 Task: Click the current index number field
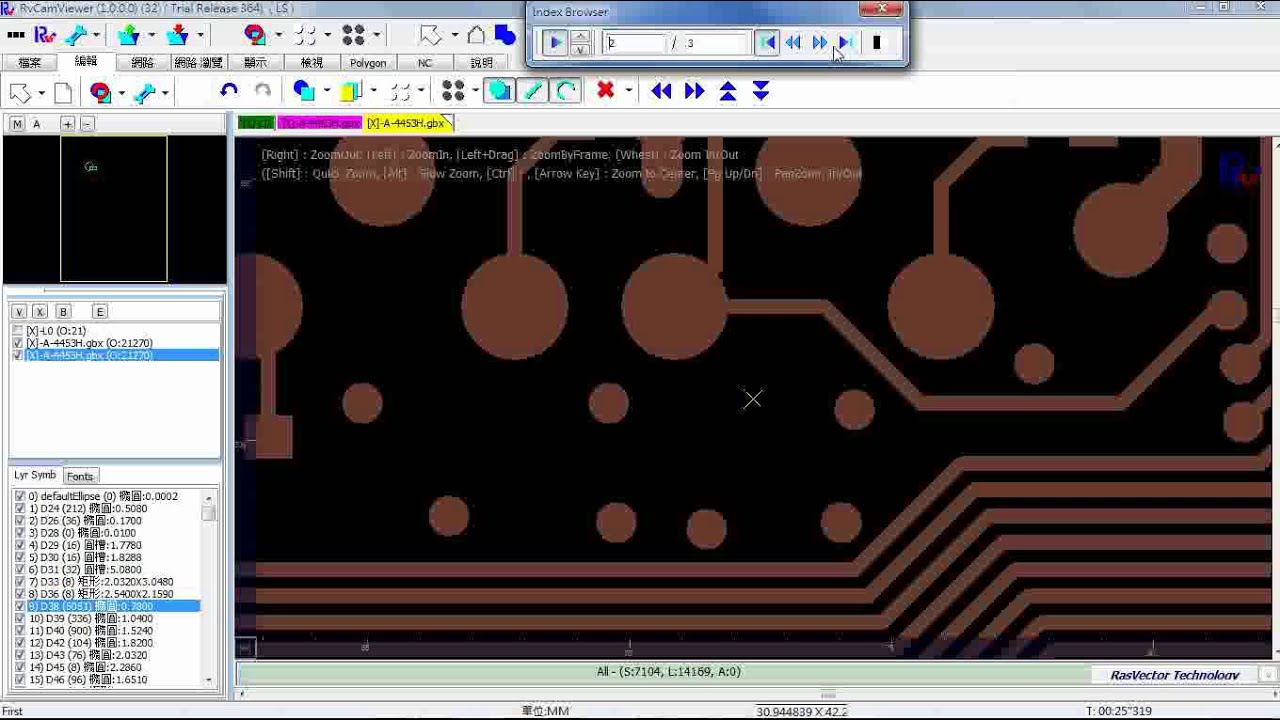pos(634,43)
